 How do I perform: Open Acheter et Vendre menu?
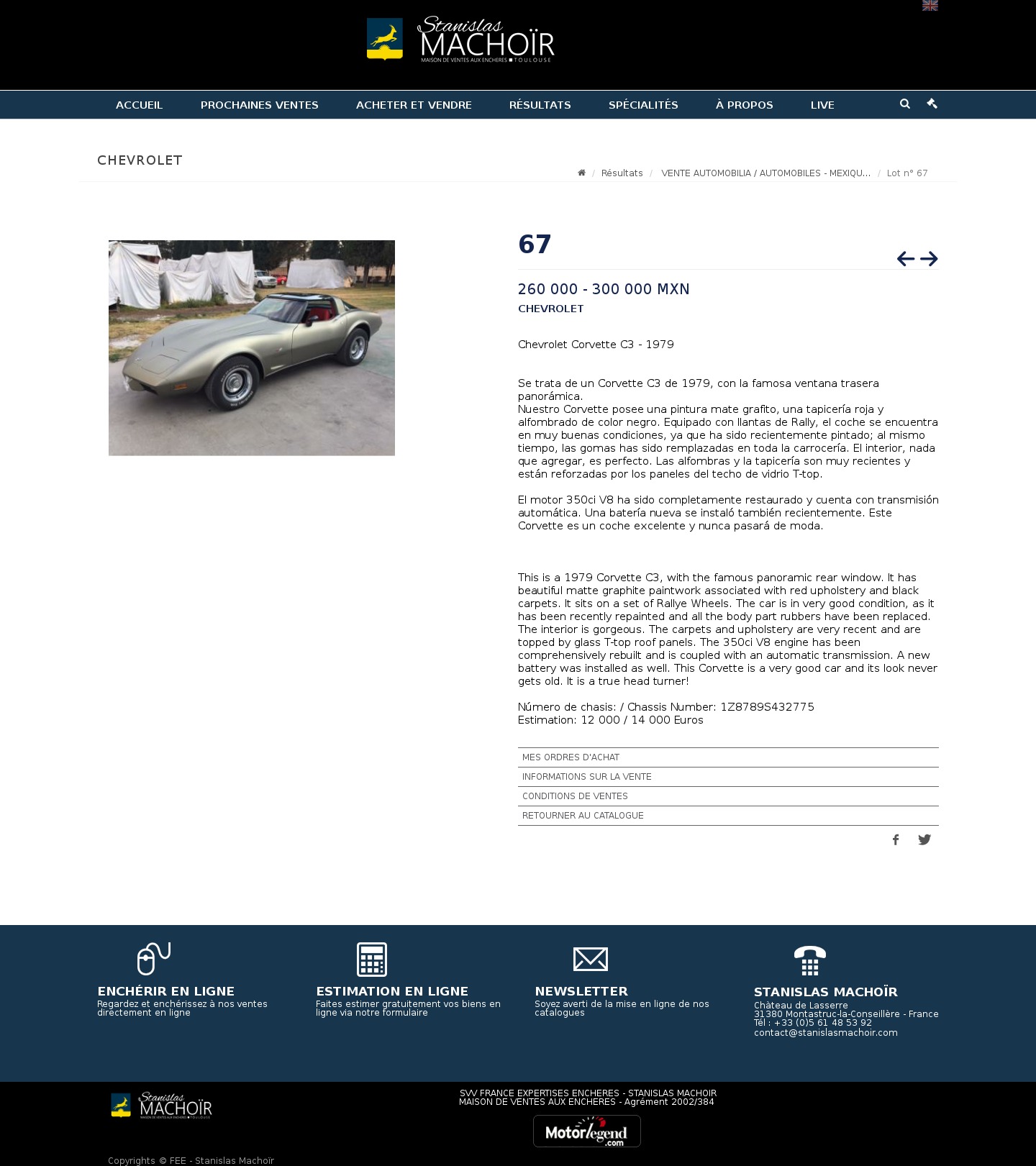(414, 105)
